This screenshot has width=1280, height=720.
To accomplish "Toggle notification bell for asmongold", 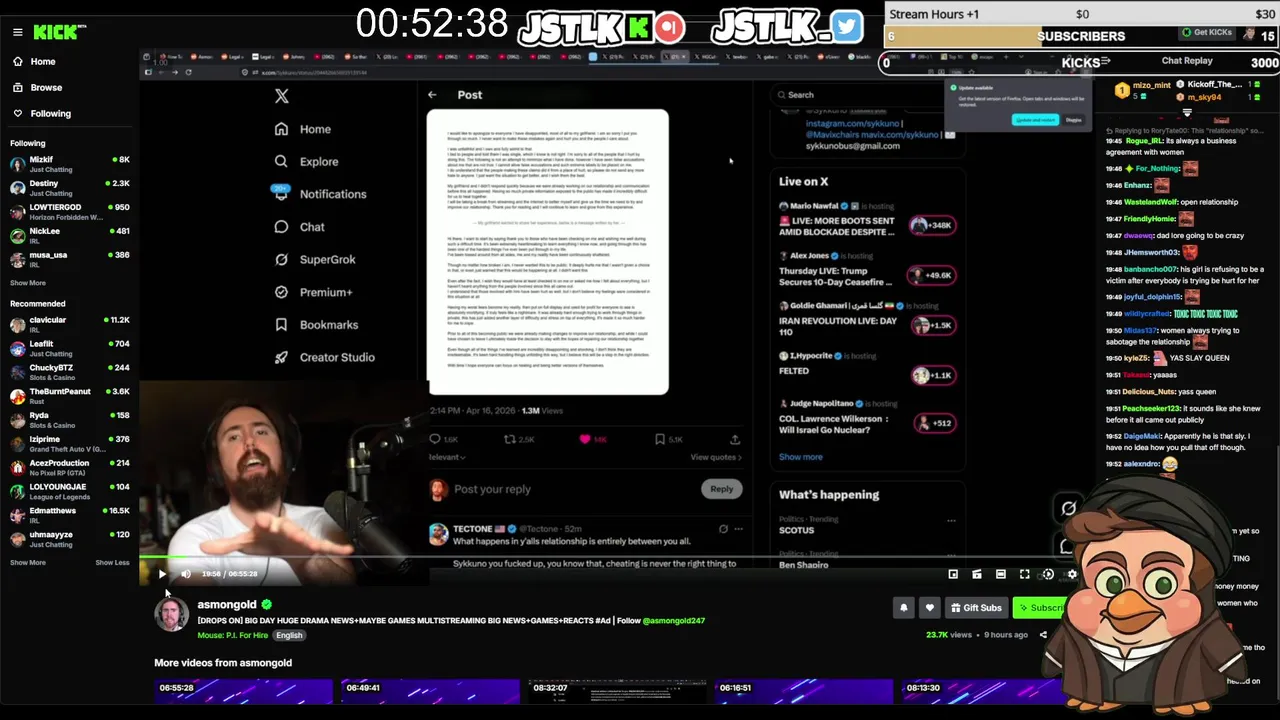I will [904, 607].
